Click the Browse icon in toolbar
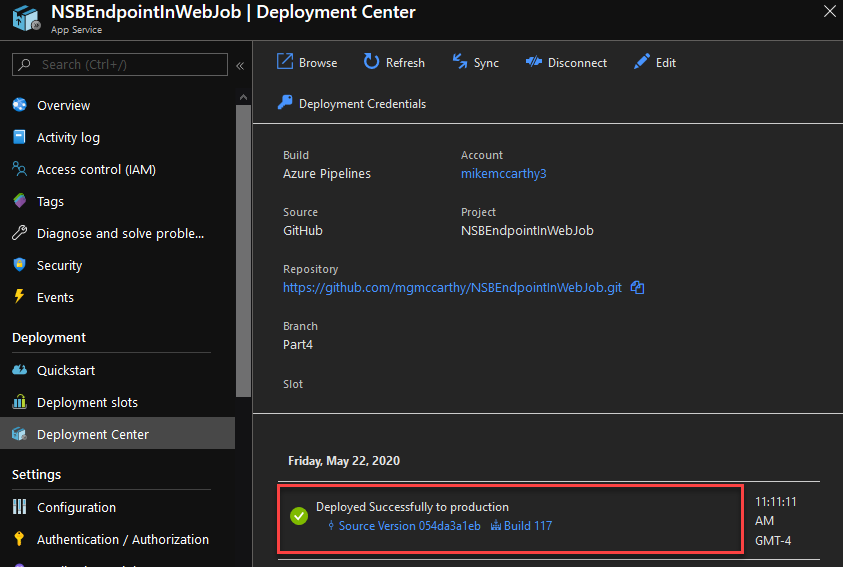Image resolution: width=843 pixels, height=567 pixels. [x=285, y=62]
